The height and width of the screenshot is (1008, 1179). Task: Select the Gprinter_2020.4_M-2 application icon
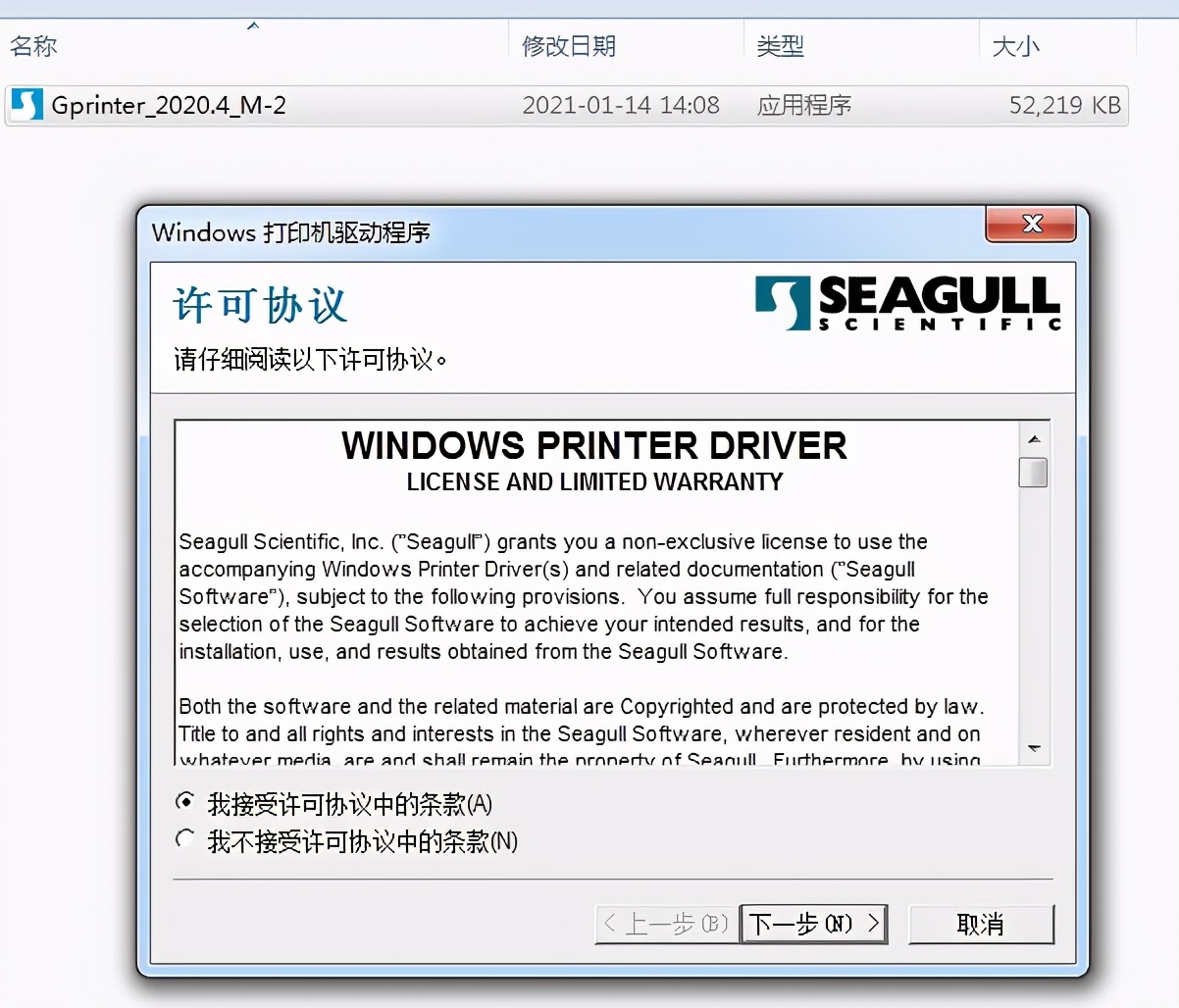[26, 105]
